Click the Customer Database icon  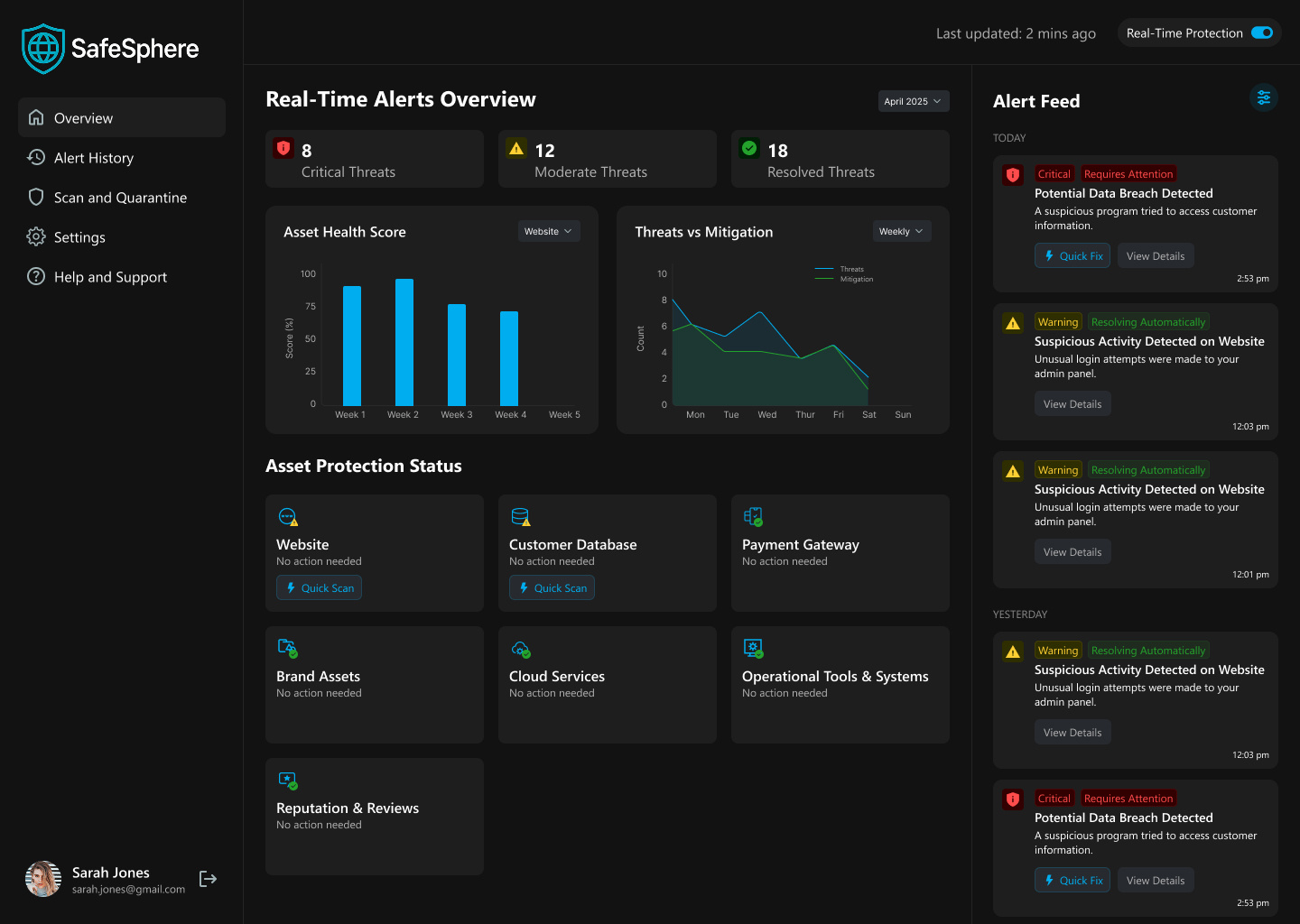click(x=521, y=517)
